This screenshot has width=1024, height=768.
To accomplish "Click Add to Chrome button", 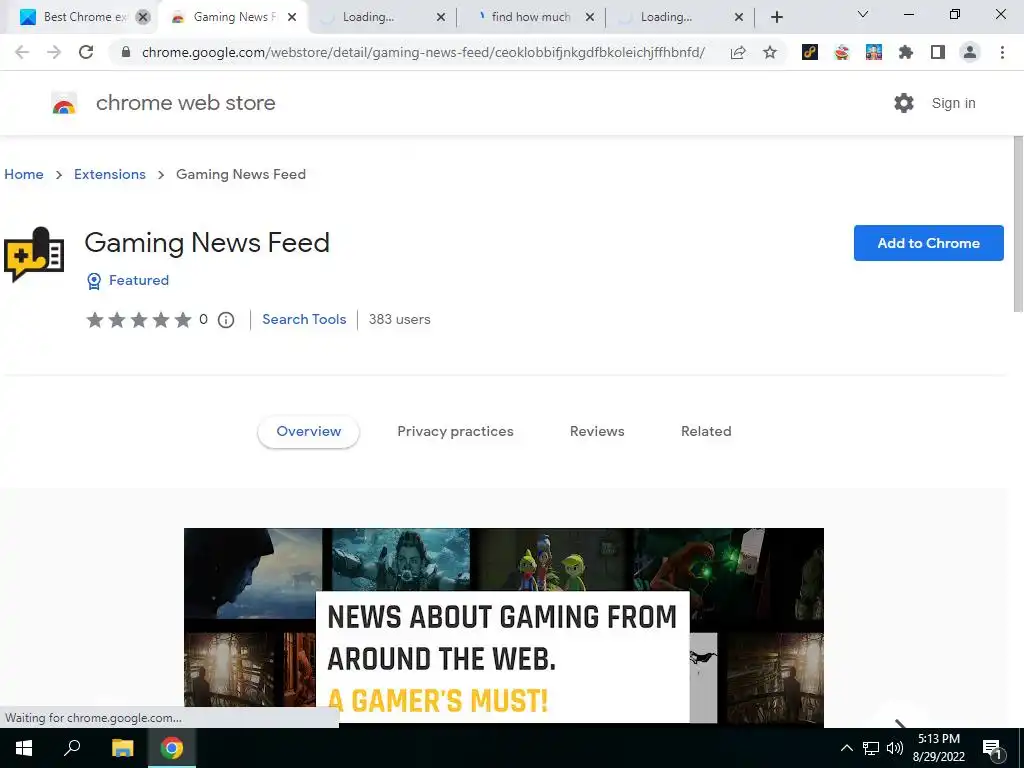I will 928,243.
